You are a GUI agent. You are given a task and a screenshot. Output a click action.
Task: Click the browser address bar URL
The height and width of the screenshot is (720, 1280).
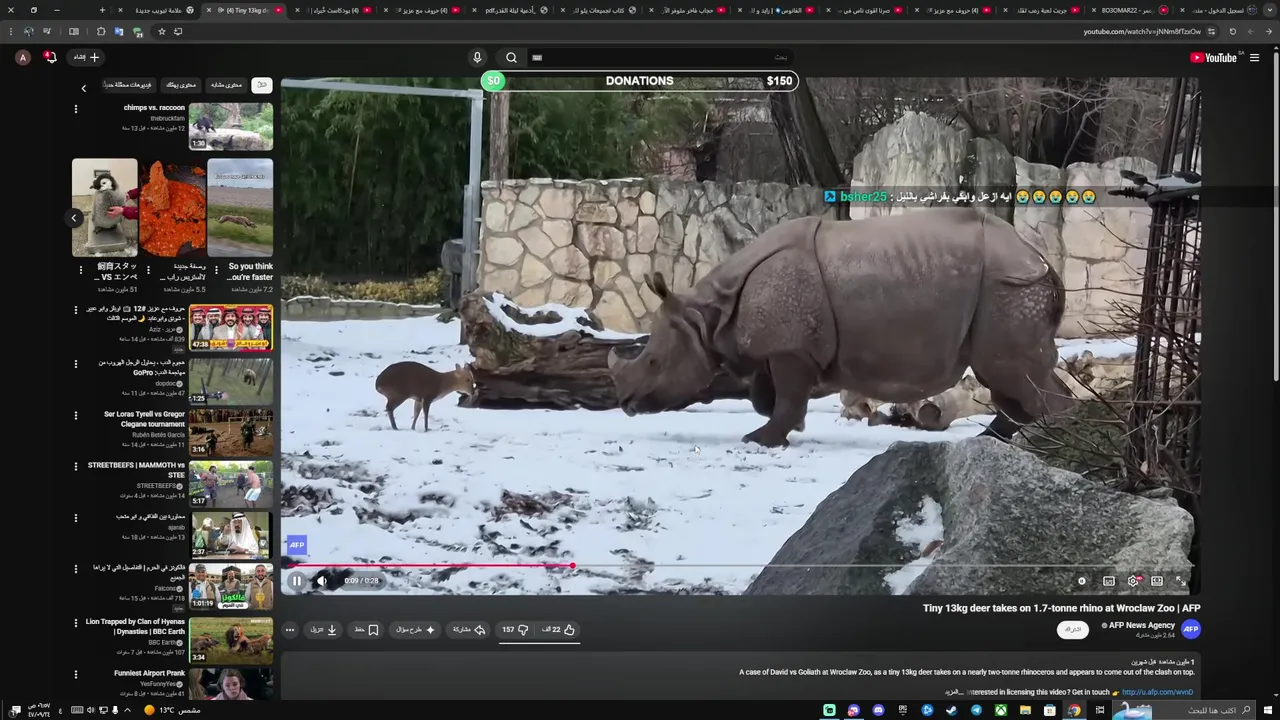[x=1142, y=32]
